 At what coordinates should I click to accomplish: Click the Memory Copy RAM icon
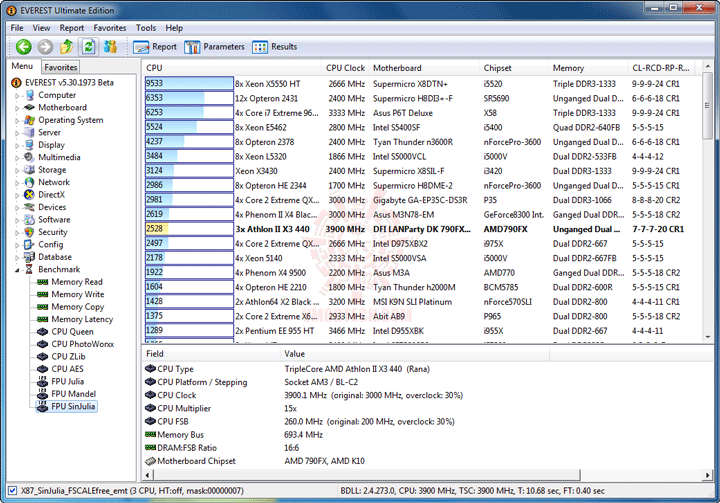click(43, 306)
